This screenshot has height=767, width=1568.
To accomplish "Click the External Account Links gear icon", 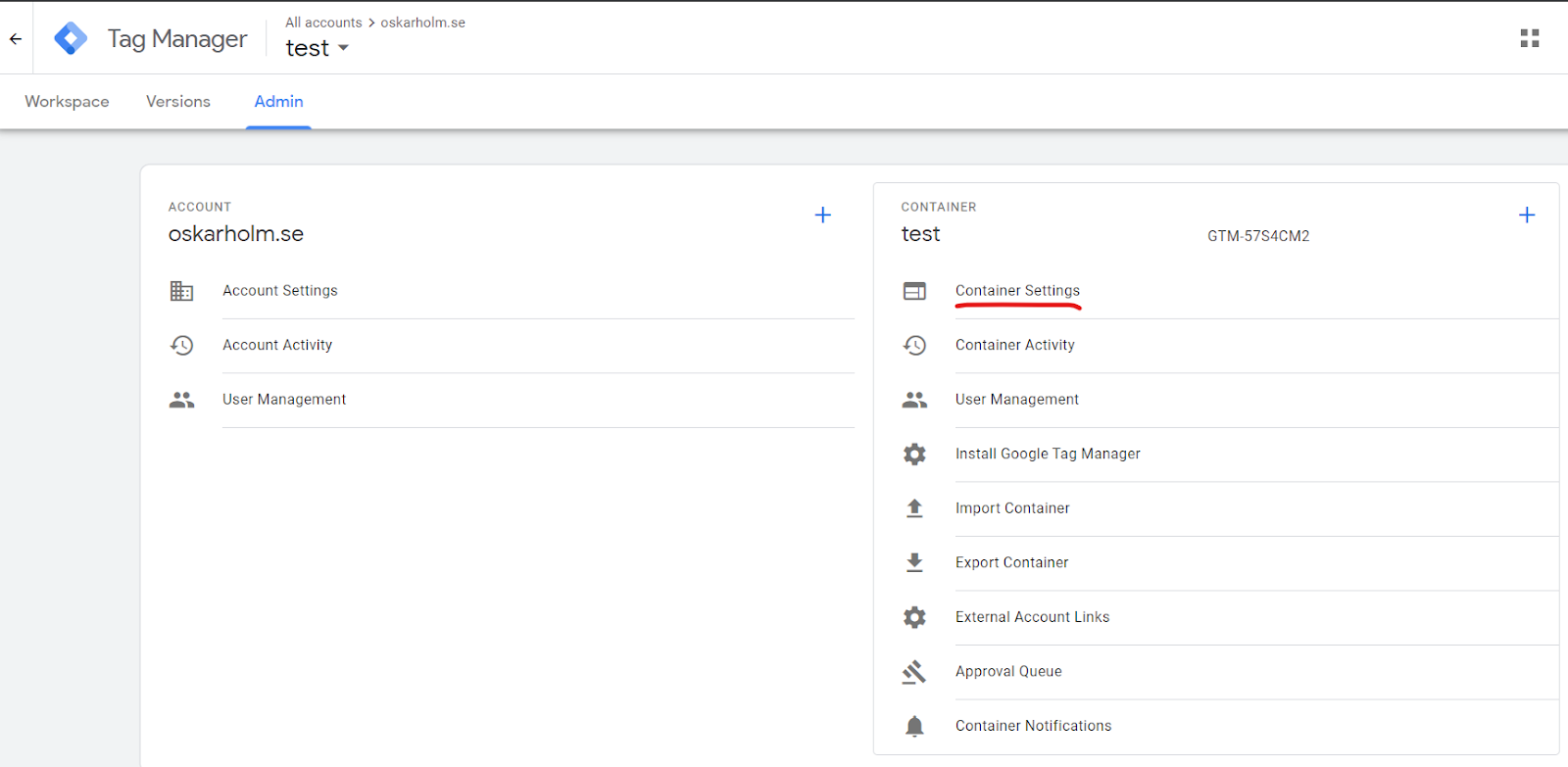I will [914, 617].
